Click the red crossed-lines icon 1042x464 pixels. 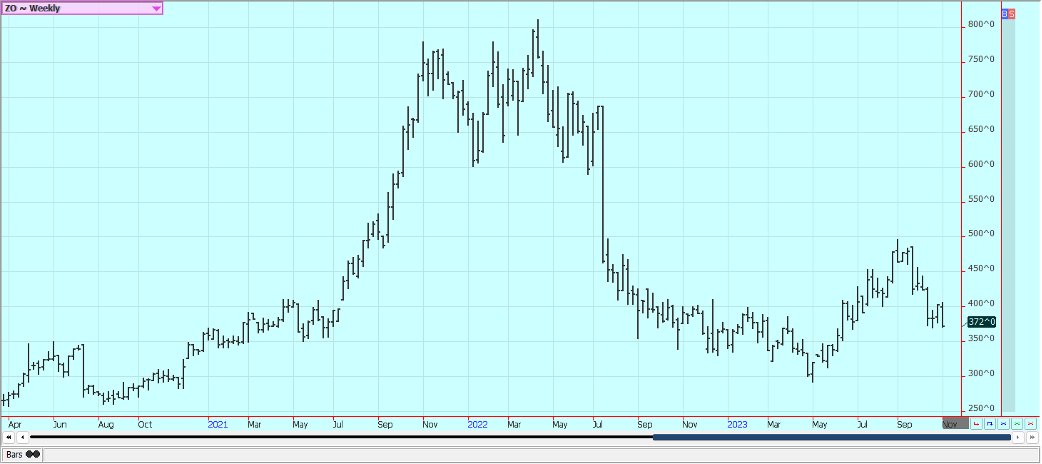[x=1031, y=423]
